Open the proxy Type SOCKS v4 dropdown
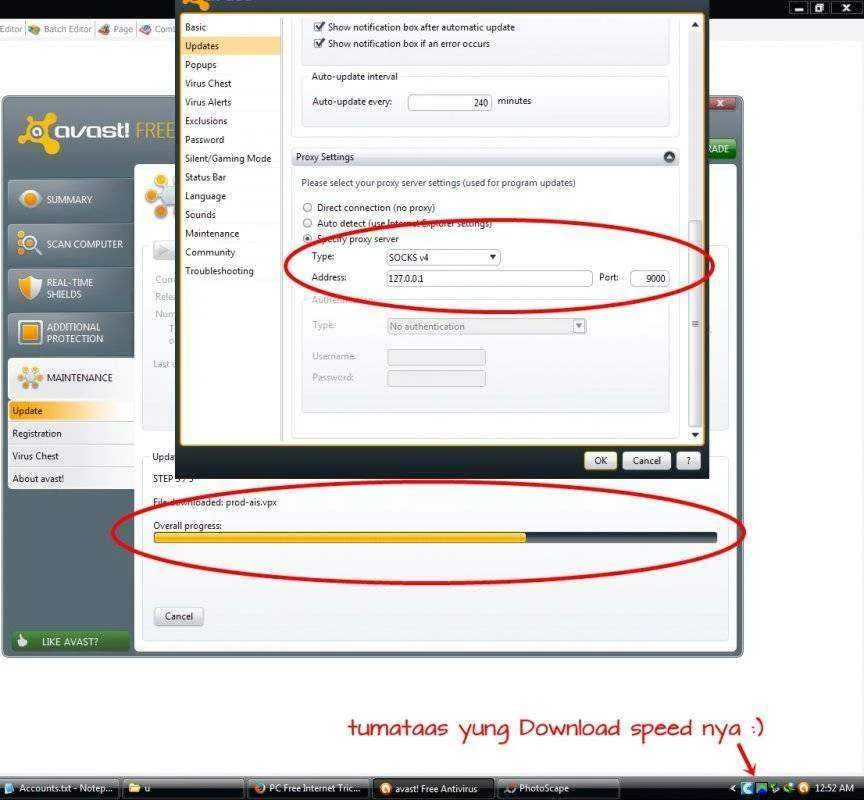The image size is (864, 800). coord(443,257)
